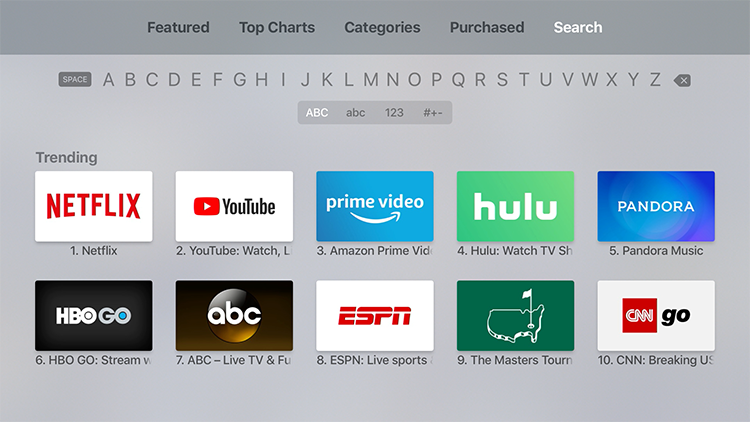Switch keyboard to lowercase abc mode
The image size is (750, 422).
[356, 113]
